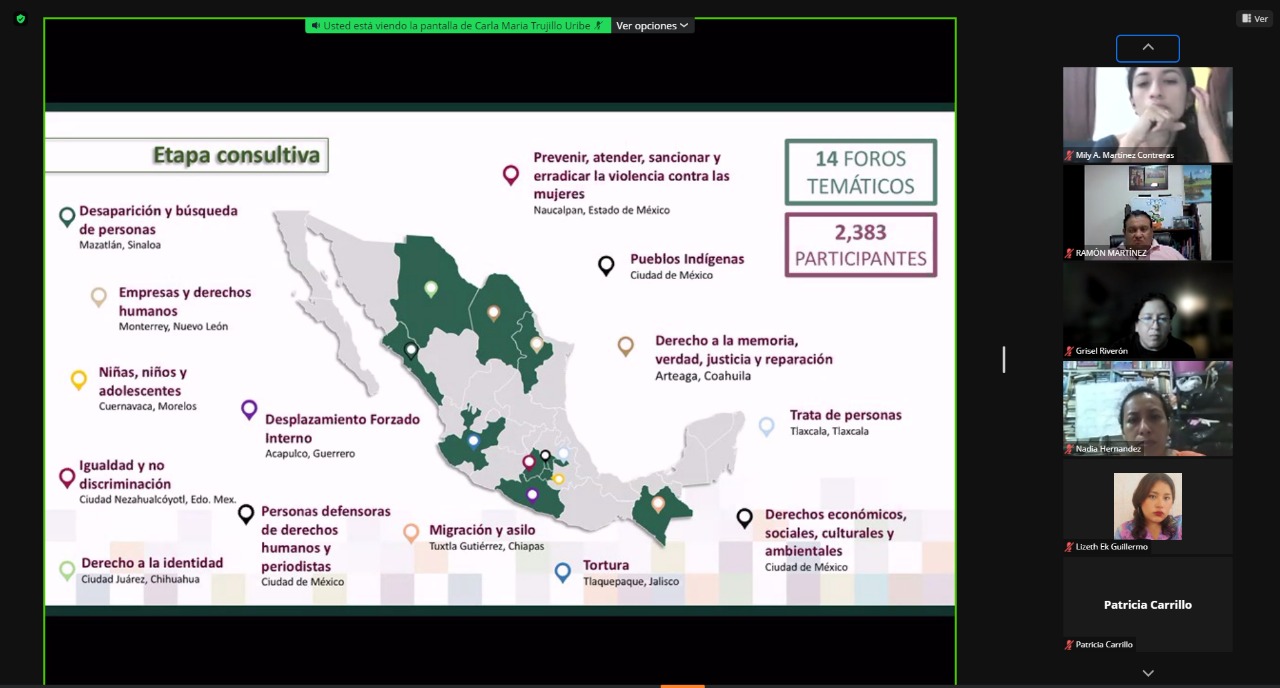Click the 14 FOROS TEMÁTICOS box
Viewport: 1280px width, 688px height.
pos(861,172)
